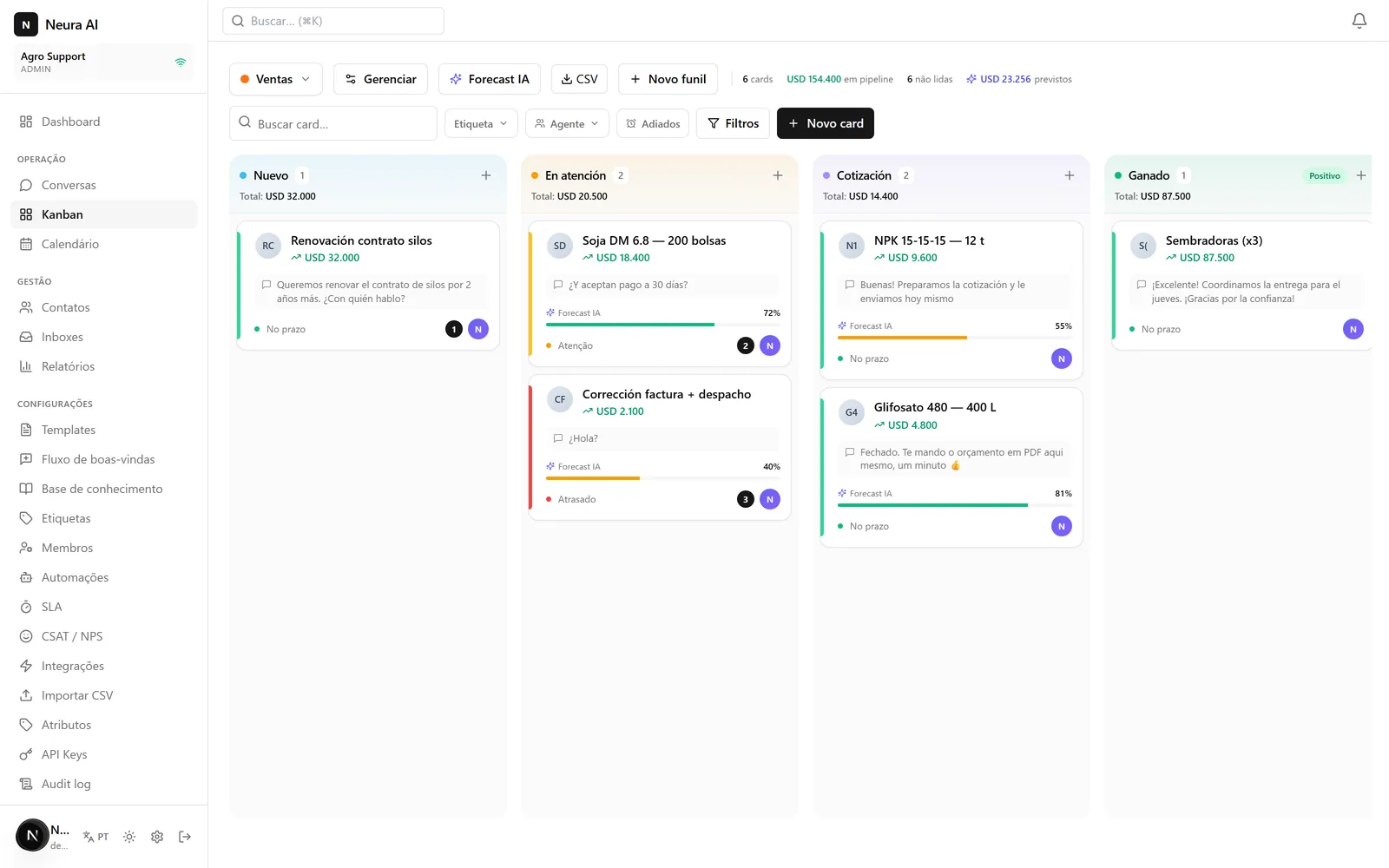Screen dimensions: 1389x868
Task: Add a card to the Ganado column
Action: (x=1361, y=175)
